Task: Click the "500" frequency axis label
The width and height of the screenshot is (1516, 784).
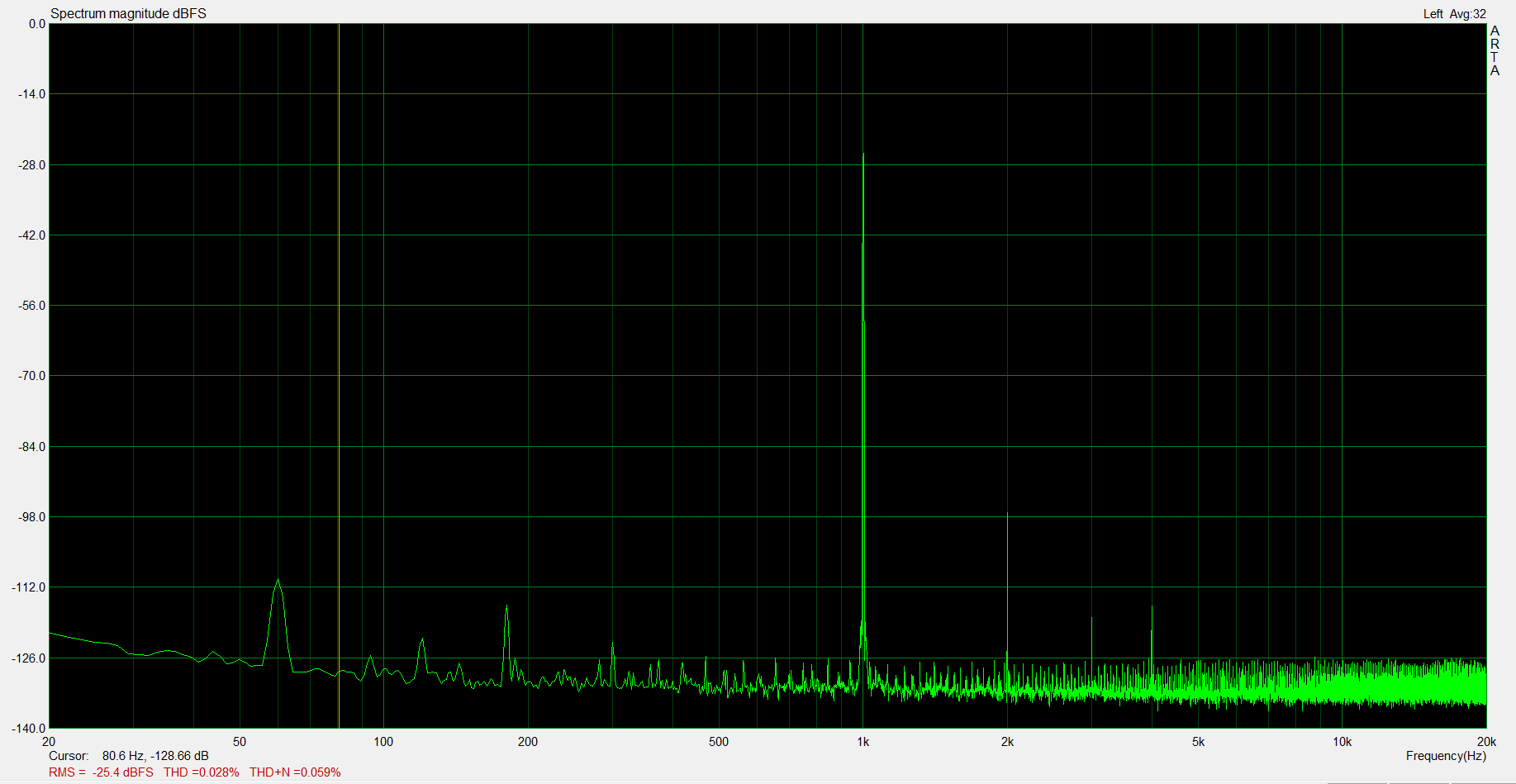Action: point(719,742)
